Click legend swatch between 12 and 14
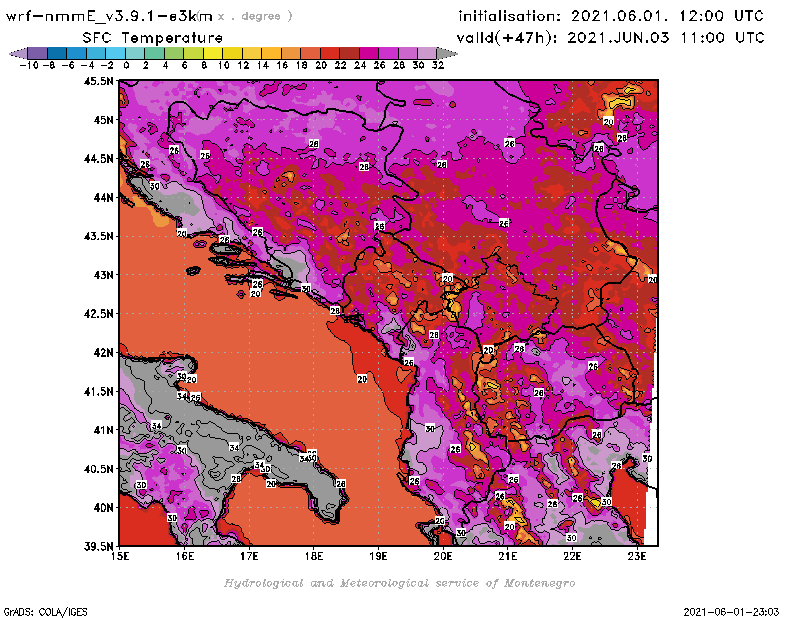This screenshot has width=800, height=618. pos(252,53)
